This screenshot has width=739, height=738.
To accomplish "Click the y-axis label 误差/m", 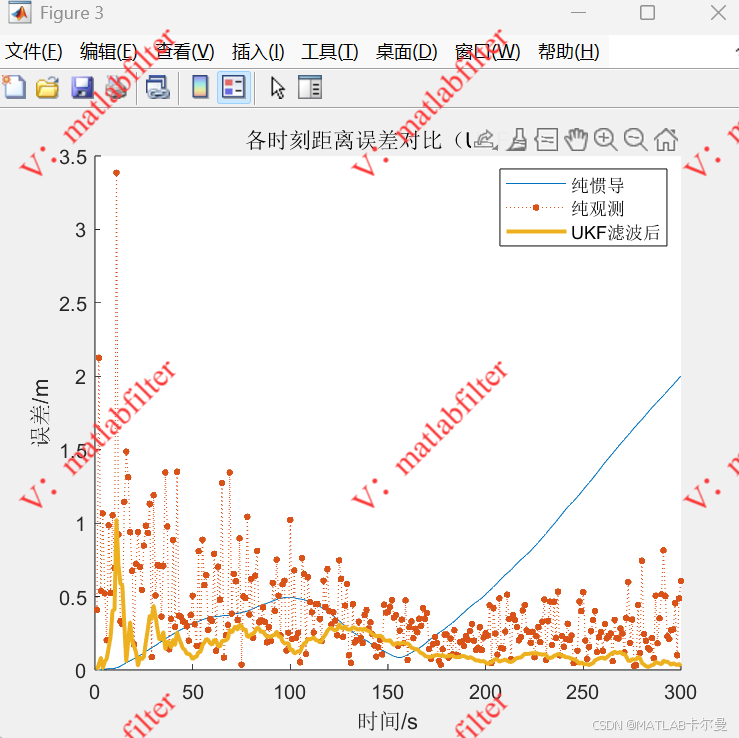I will (41, 412).
